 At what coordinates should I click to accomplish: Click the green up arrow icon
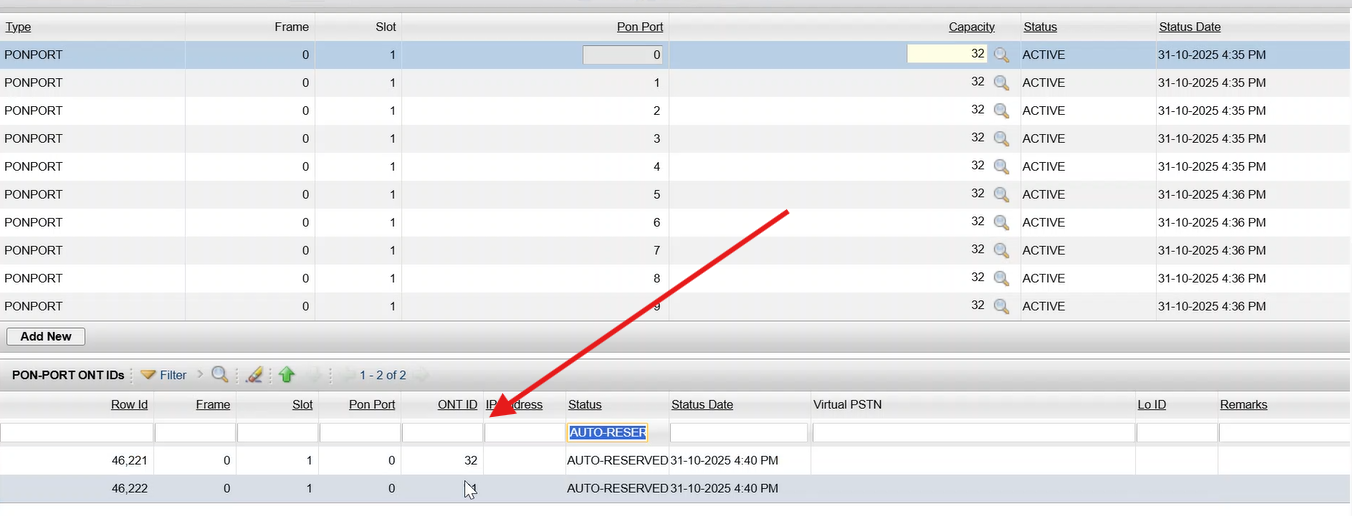point(287,375)
